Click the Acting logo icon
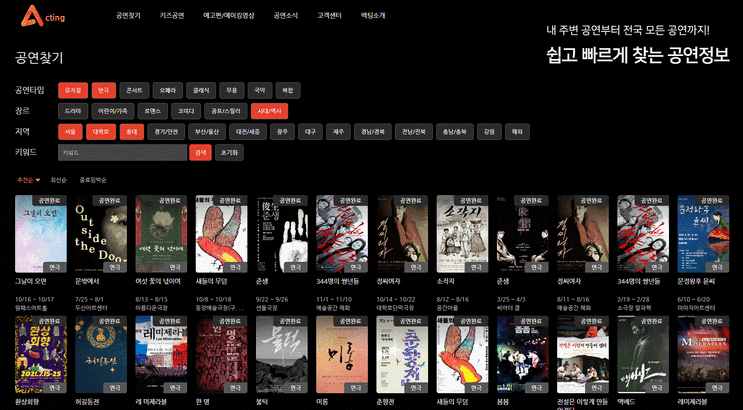This screenshot has width=743, height=410. tap(32, 16)
